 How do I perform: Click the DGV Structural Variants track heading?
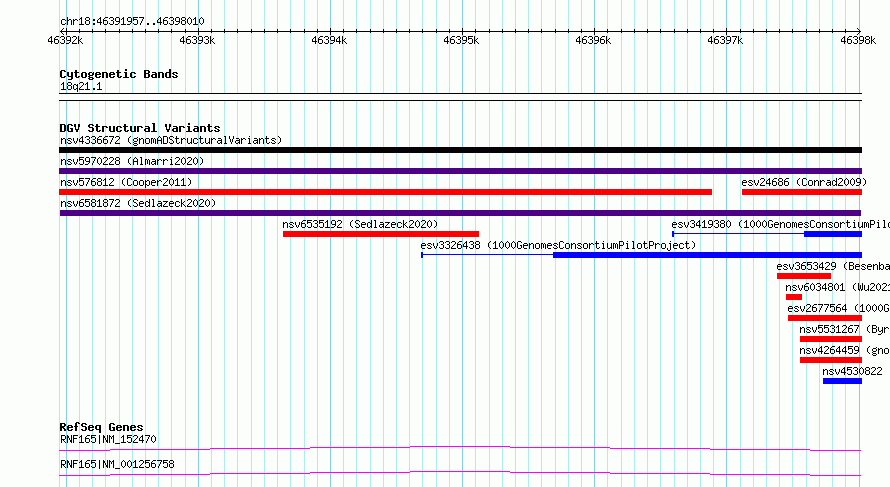[x=140, y=128]
